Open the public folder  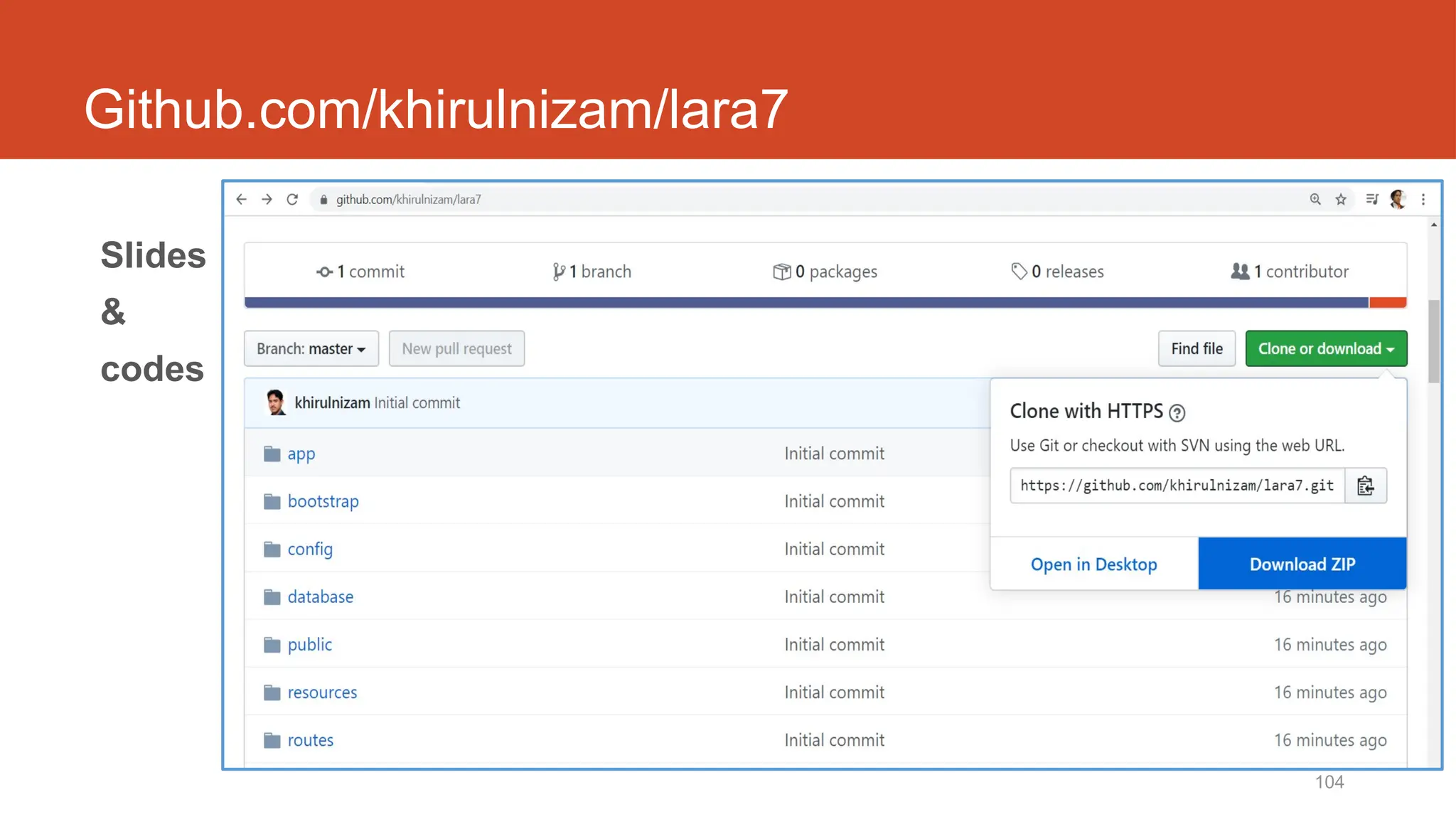(x=310, y=644)
